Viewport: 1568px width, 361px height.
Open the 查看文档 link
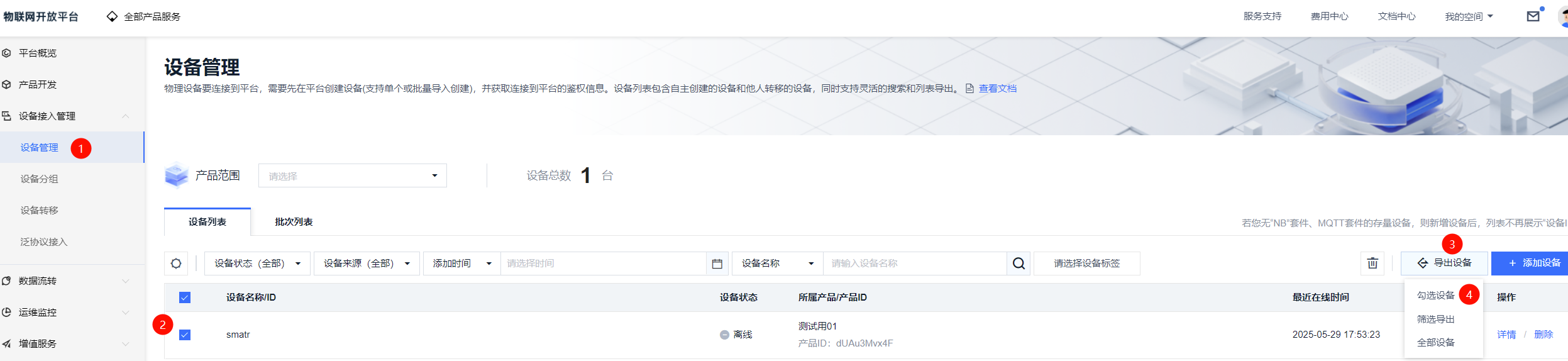coord(998,89)
